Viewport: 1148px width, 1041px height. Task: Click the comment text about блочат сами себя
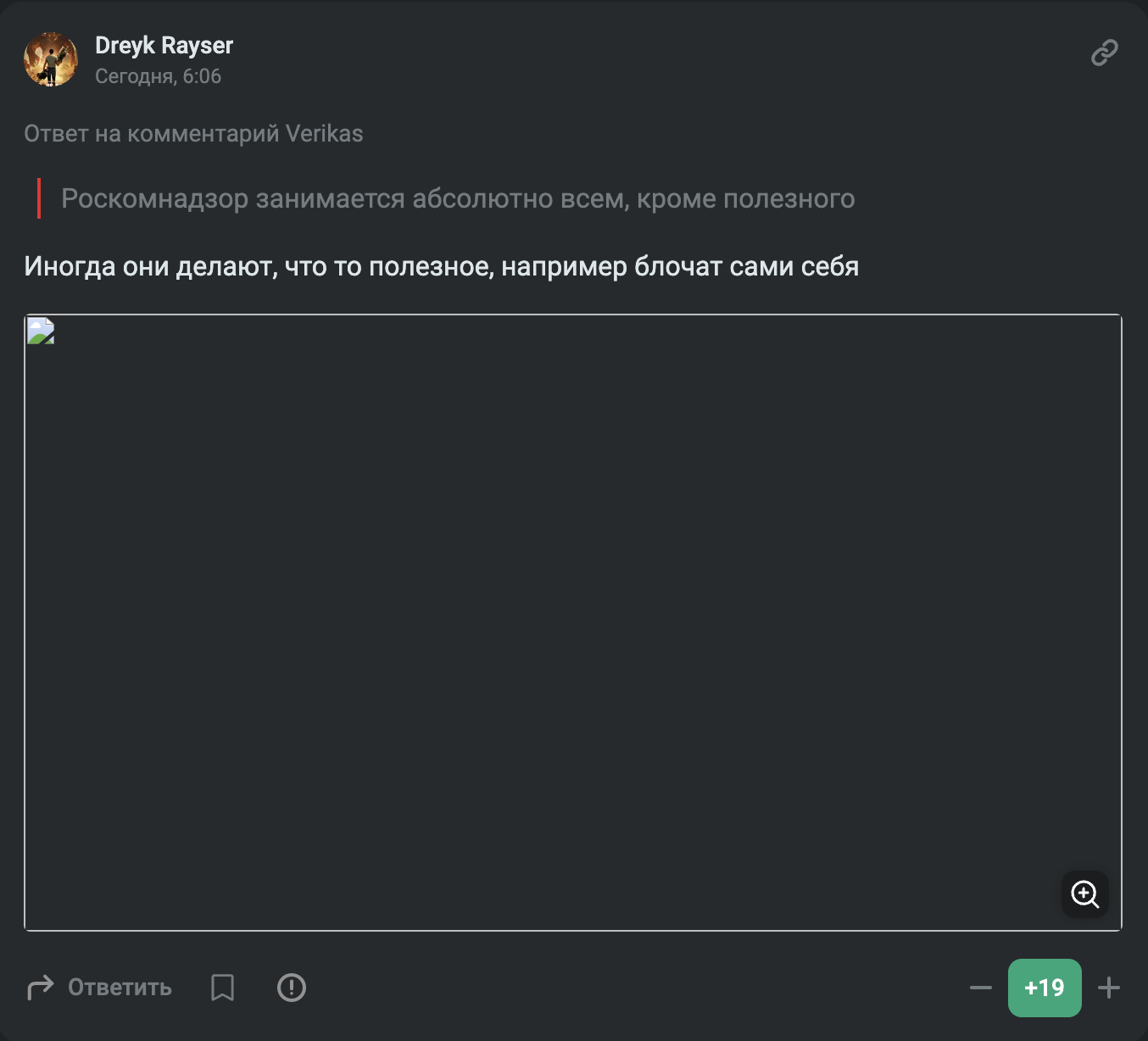point(442,266)
